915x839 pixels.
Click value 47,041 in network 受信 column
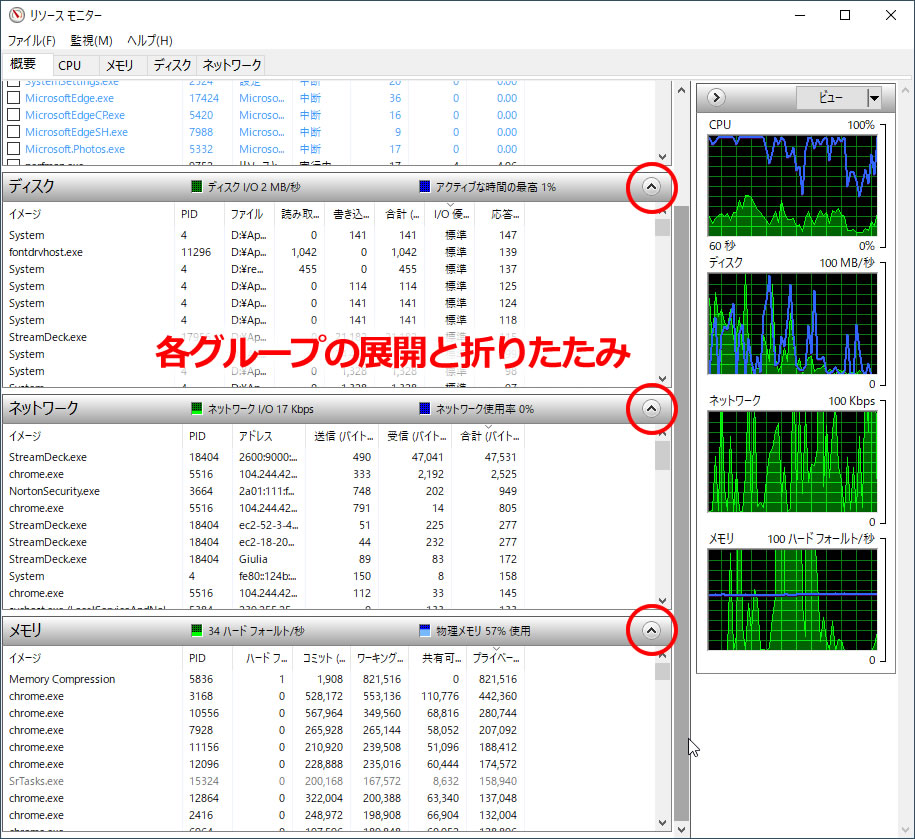click(428, 457)
